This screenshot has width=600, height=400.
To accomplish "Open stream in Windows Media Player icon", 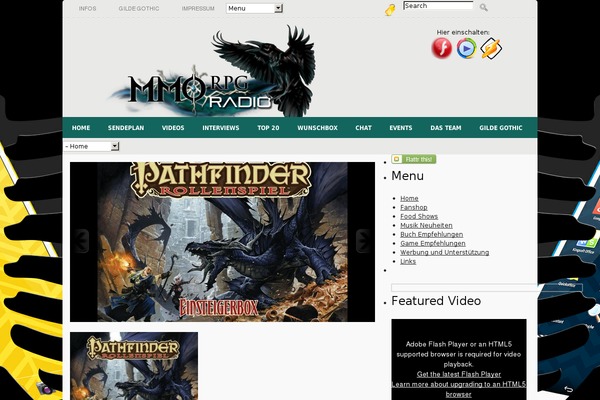I will 466,48.
